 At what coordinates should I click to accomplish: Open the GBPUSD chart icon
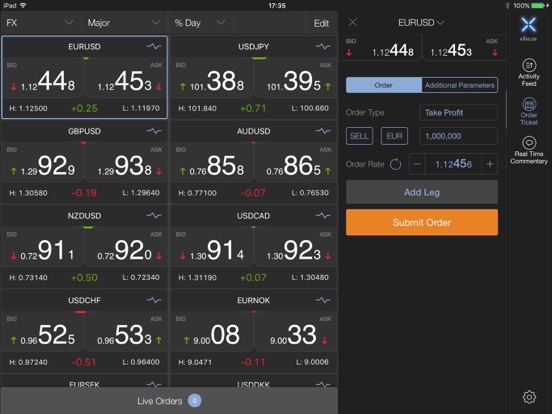[x=154, y=131]
